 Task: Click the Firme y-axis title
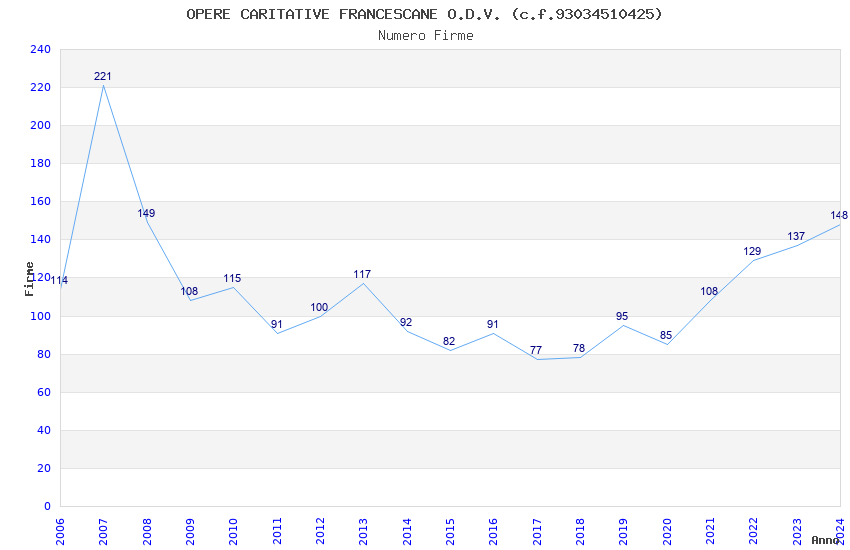pos(29,279)
